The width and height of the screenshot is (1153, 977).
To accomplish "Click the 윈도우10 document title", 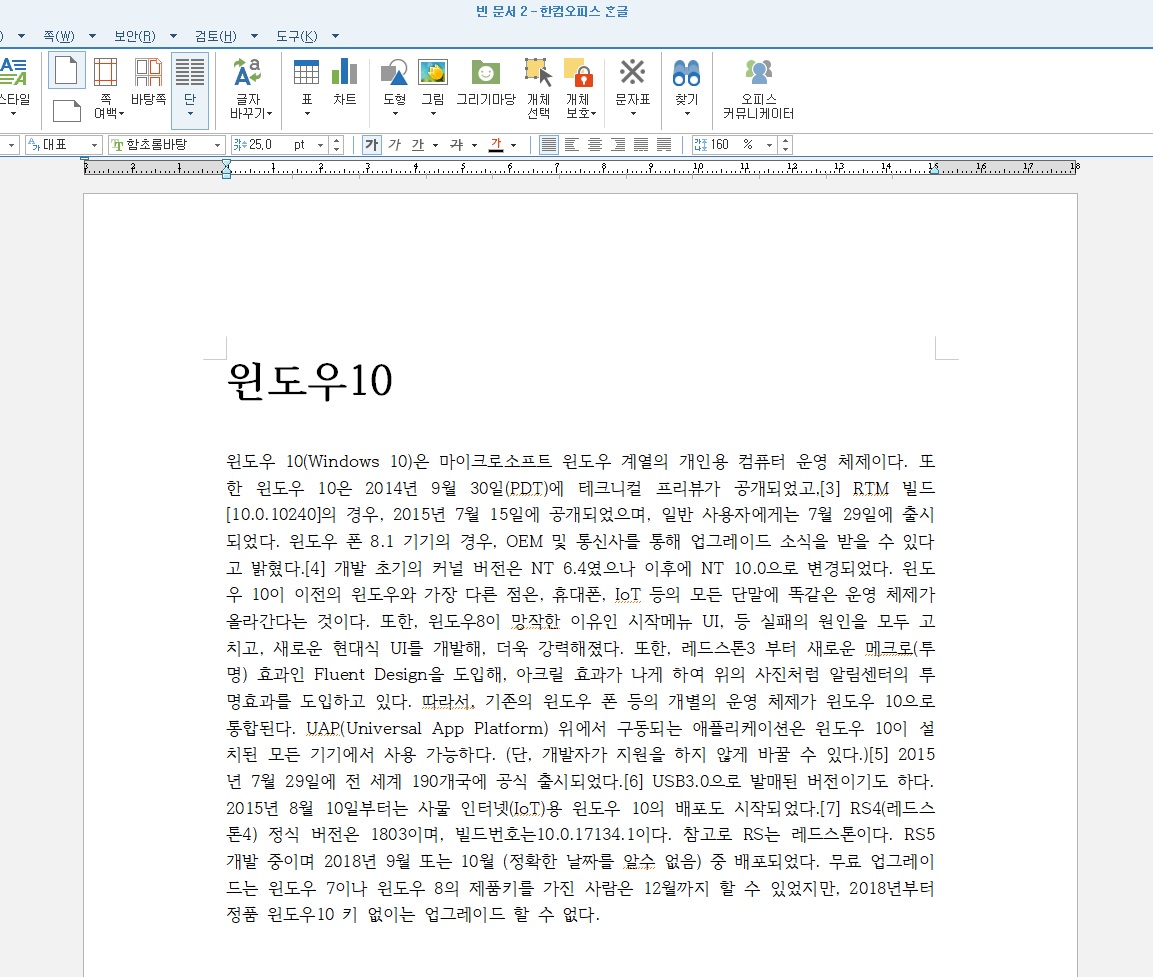I will 310,380.
